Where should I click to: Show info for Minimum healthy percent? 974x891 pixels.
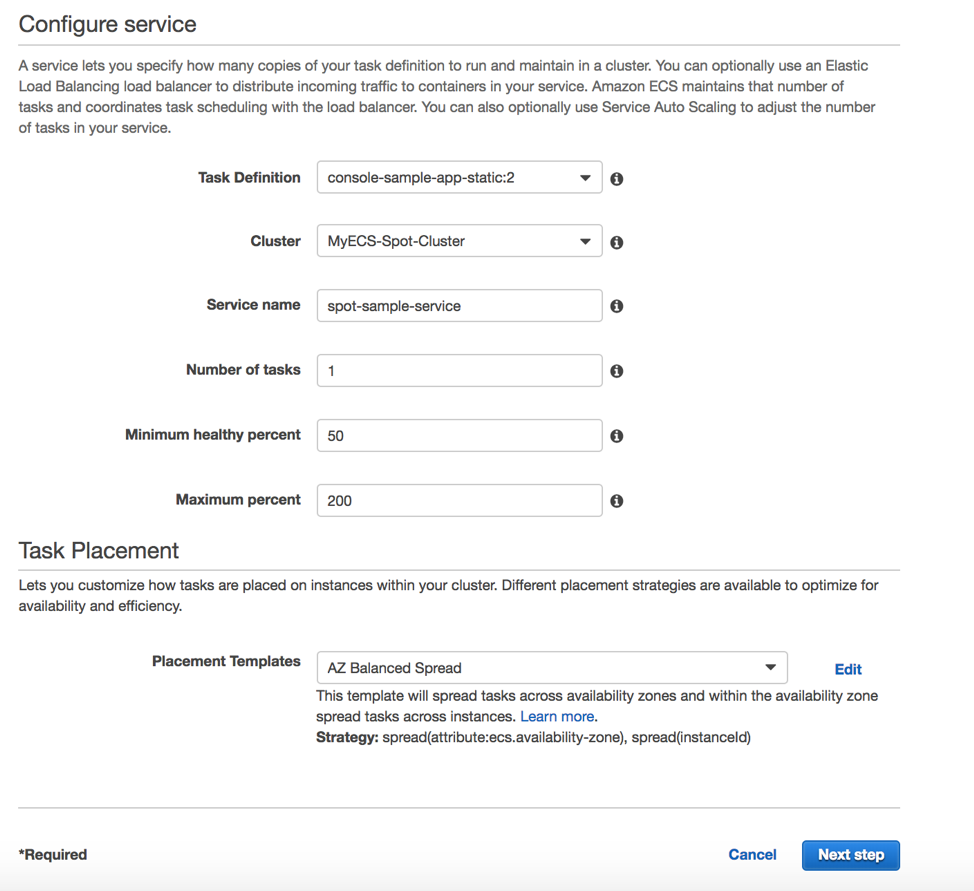pos(616,436)
